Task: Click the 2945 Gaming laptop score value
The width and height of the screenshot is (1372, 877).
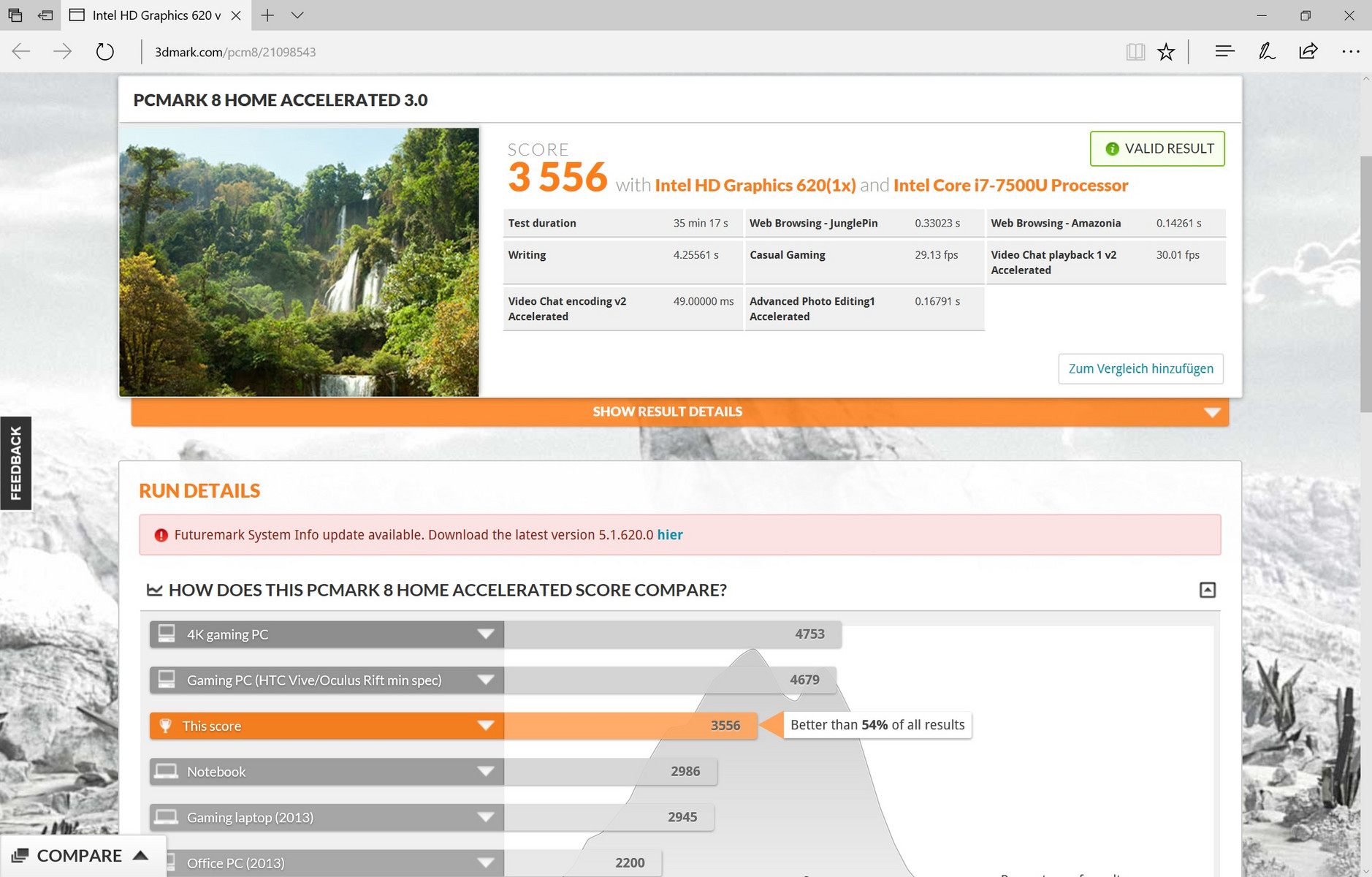Action: pos(682,817)
